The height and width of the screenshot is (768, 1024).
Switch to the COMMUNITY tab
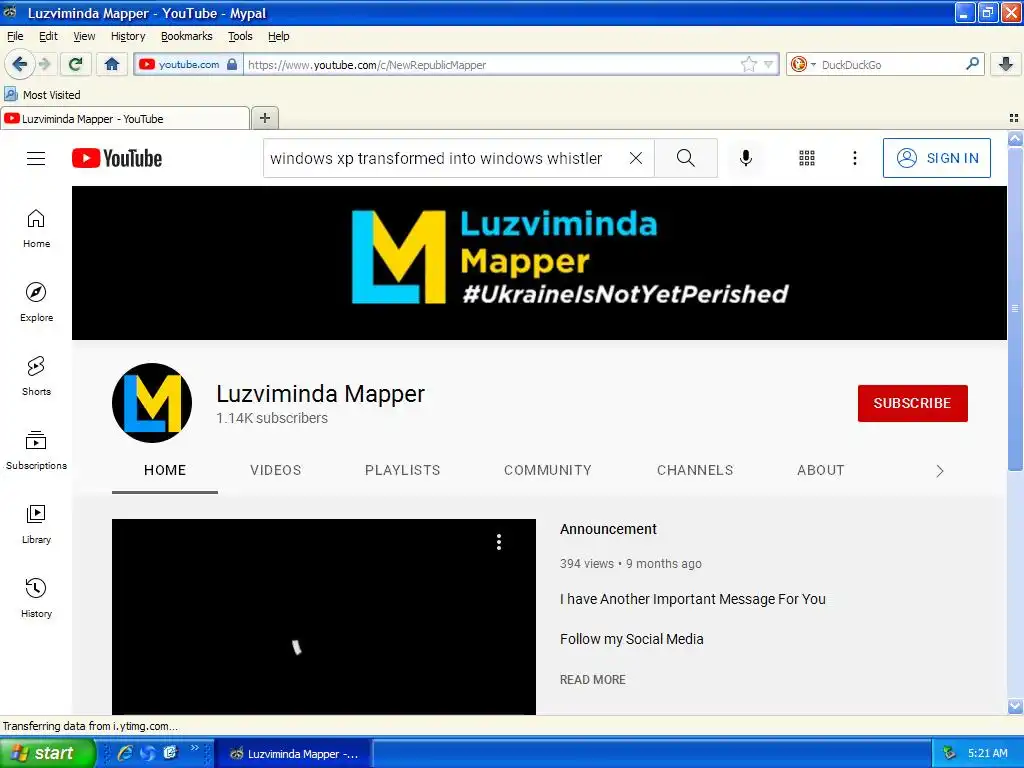coord(548,470)
